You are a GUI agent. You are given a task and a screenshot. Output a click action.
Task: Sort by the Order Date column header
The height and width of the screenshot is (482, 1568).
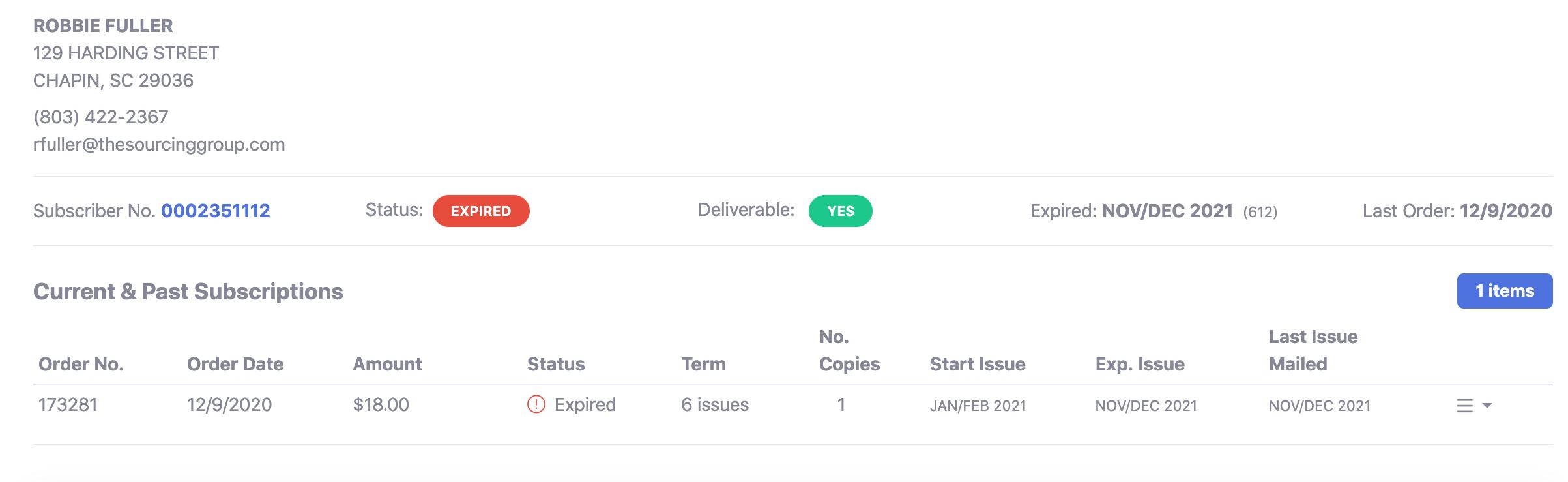point(235,364)
